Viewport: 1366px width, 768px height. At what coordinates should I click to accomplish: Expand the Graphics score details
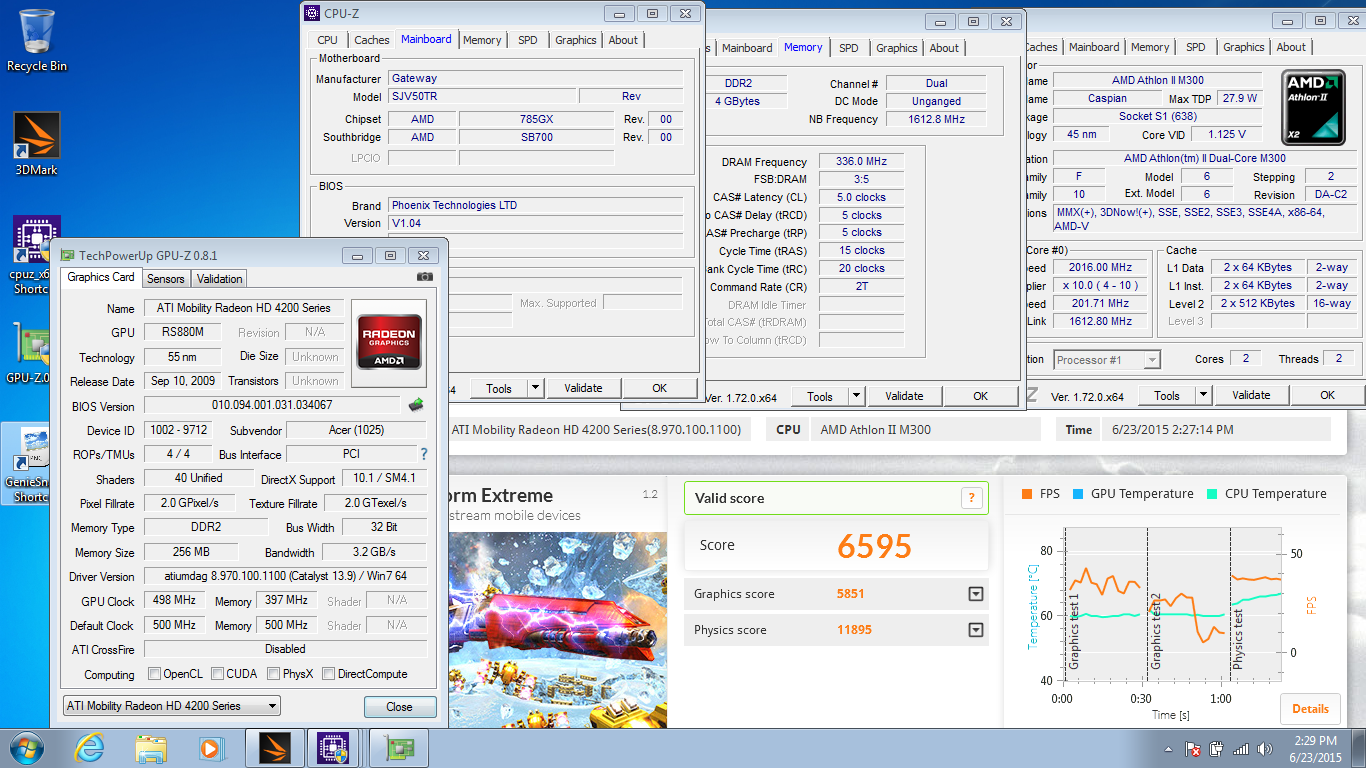point(975,594)
